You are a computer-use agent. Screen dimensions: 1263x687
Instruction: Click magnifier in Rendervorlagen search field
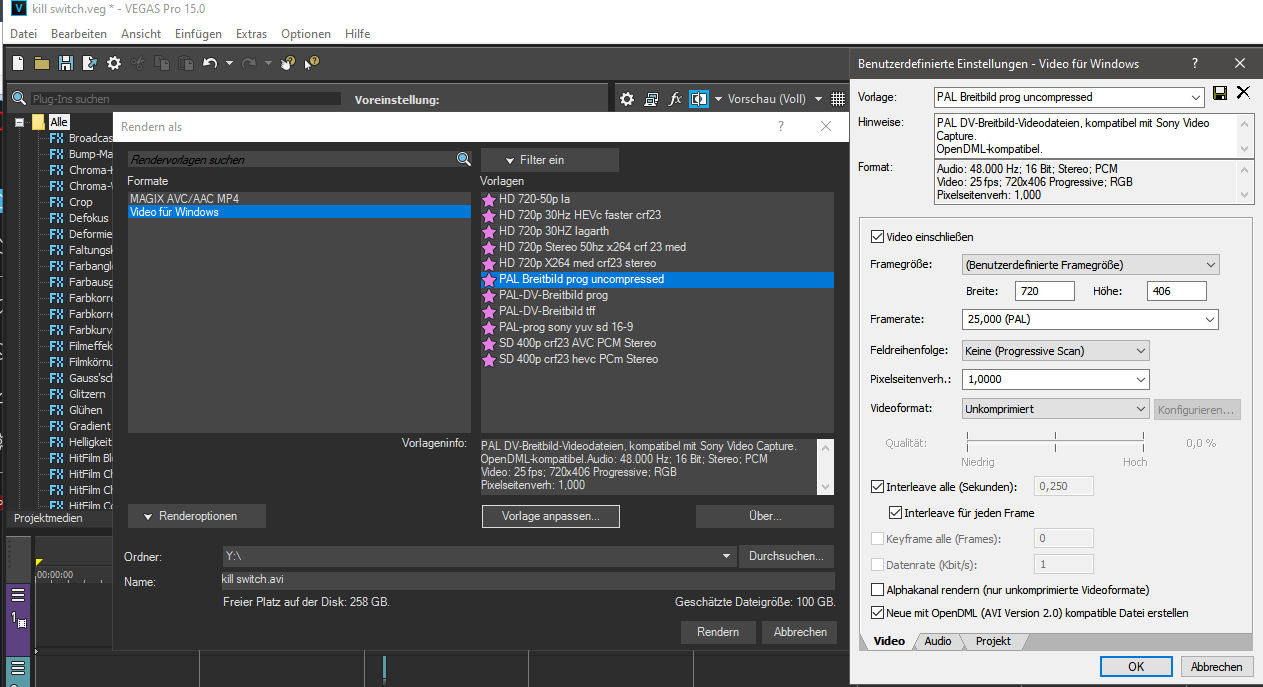pyautogui.click(x=463, y=159)
